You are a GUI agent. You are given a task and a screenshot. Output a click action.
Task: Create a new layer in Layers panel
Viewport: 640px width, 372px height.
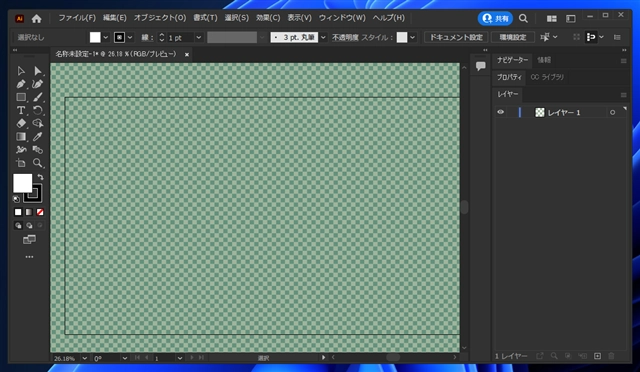click(597, 356)
